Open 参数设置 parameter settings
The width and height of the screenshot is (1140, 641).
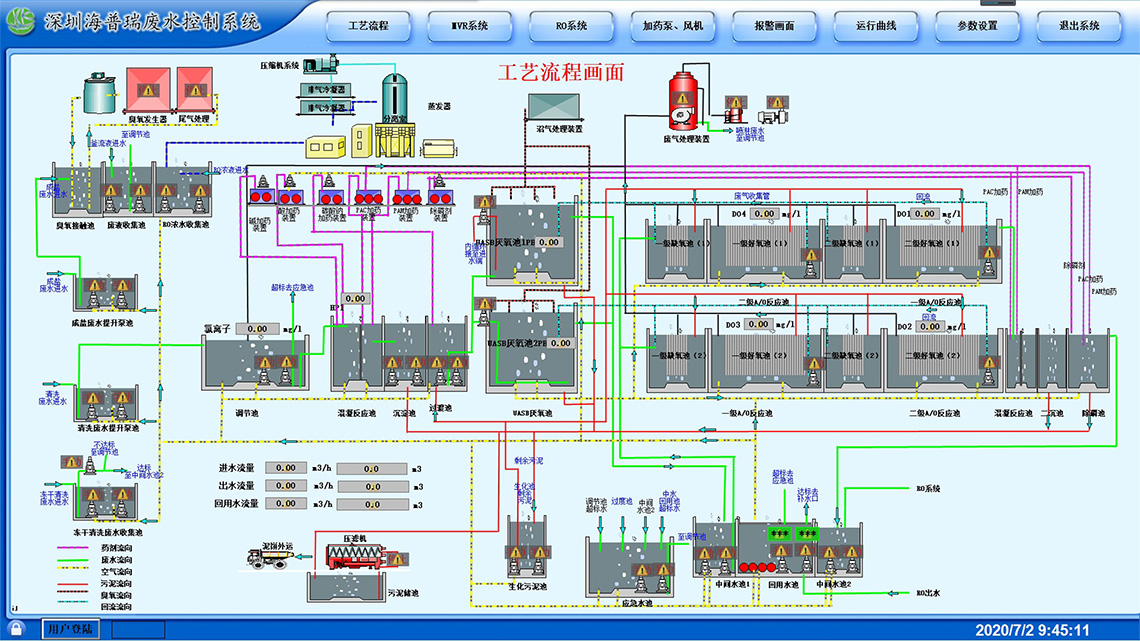pyautogui.click(x=978, y=26)
